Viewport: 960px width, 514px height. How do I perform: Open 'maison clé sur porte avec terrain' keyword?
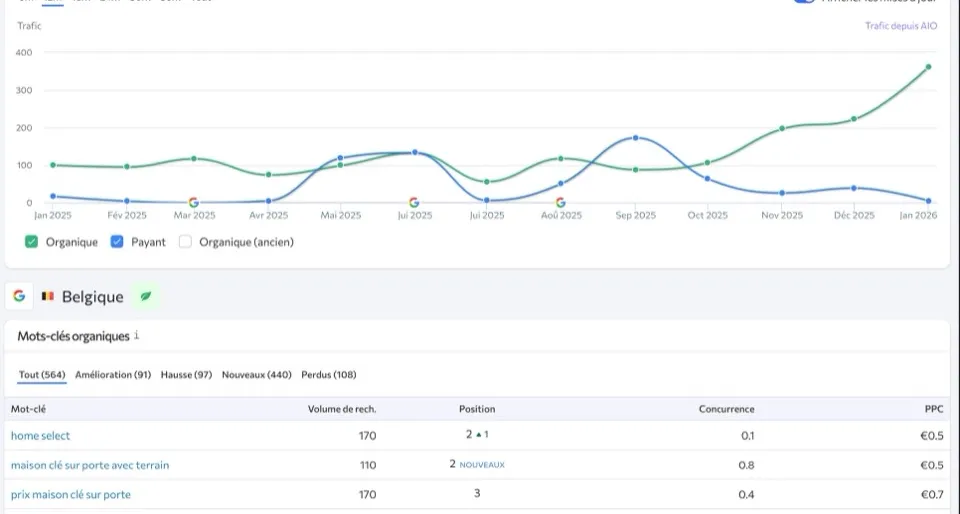(x=90, y=465)
